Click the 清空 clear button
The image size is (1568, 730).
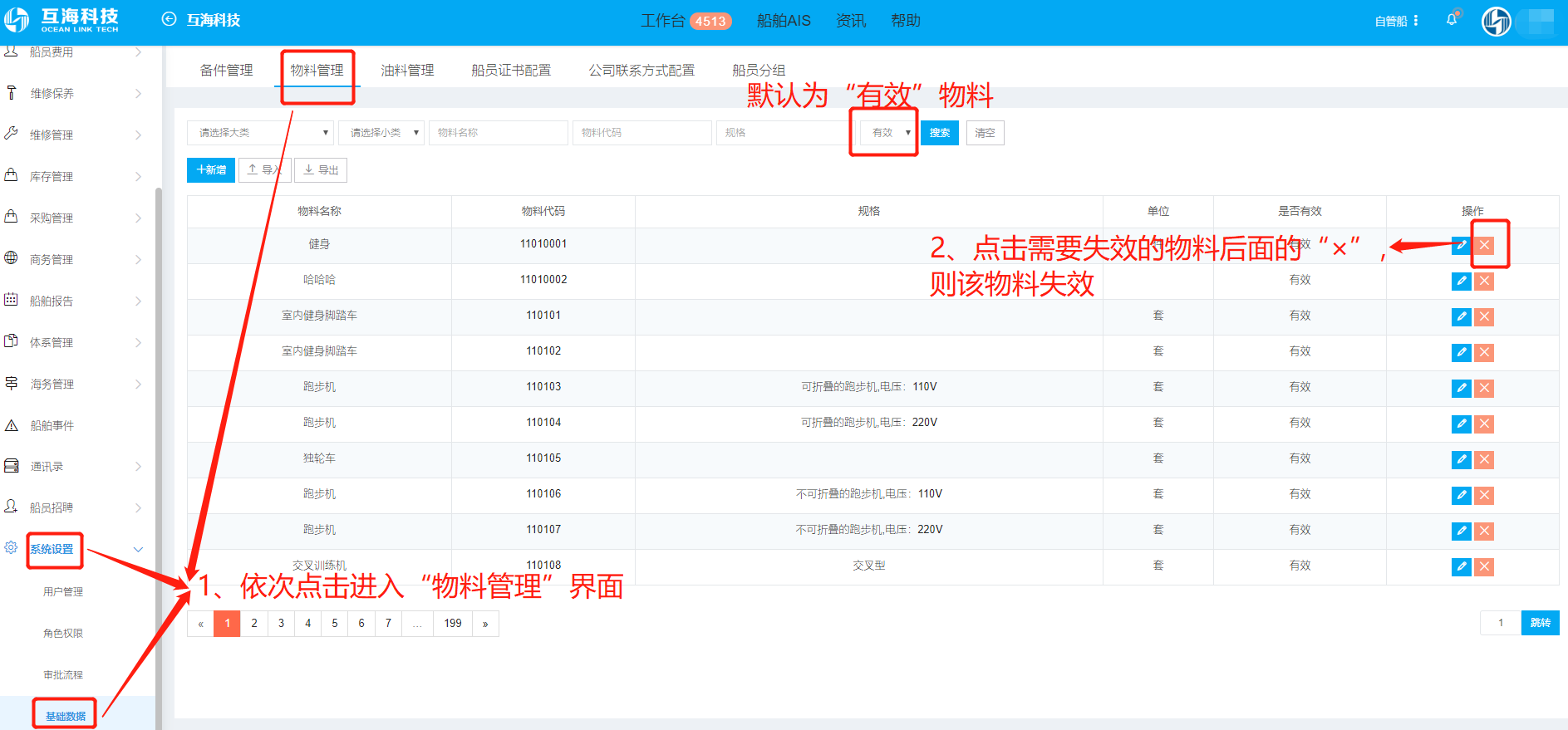[x=985, y=133]
